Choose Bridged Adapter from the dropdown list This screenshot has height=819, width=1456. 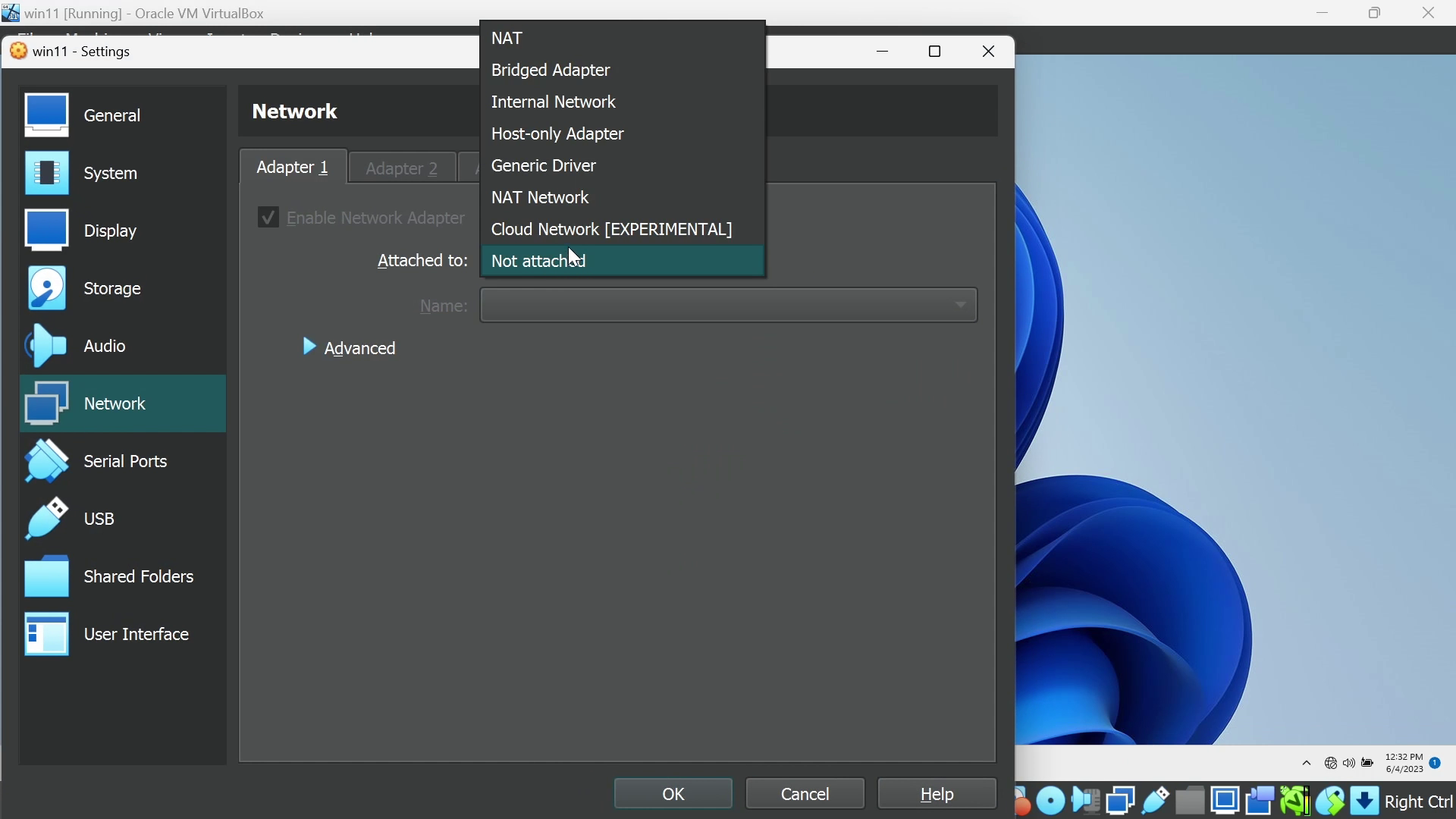(x=551, y=70)
